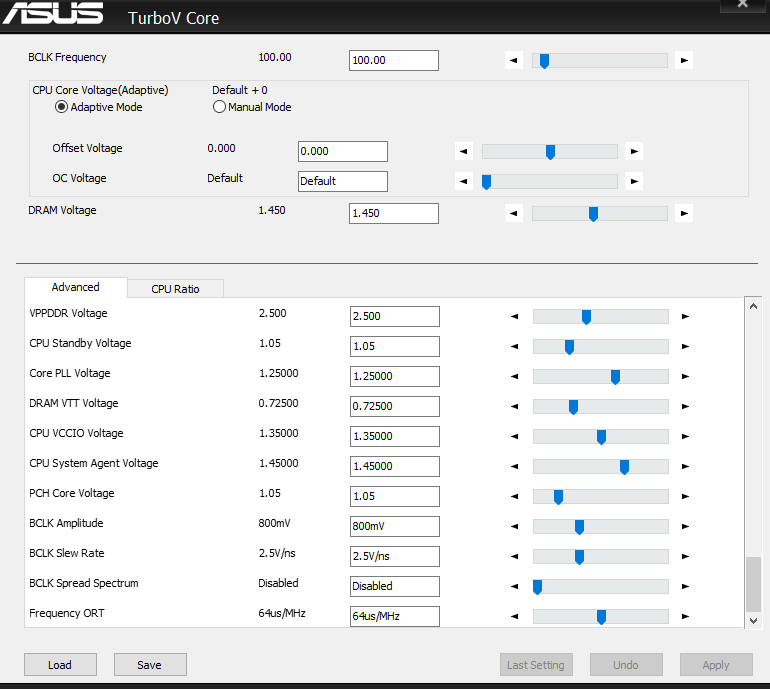Increase BCLK Amplitude with right arrow
The width and height of the screenshot is (770, 689).
point(686,526)
